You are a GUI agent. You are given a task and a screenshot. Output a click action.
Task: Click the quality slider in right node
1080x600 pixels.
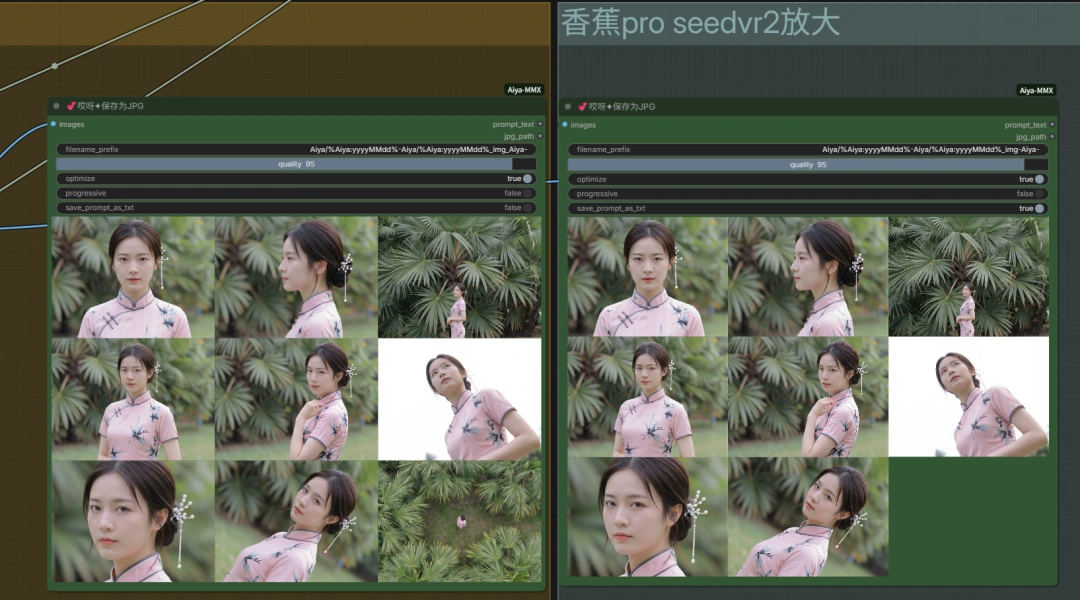808,164
